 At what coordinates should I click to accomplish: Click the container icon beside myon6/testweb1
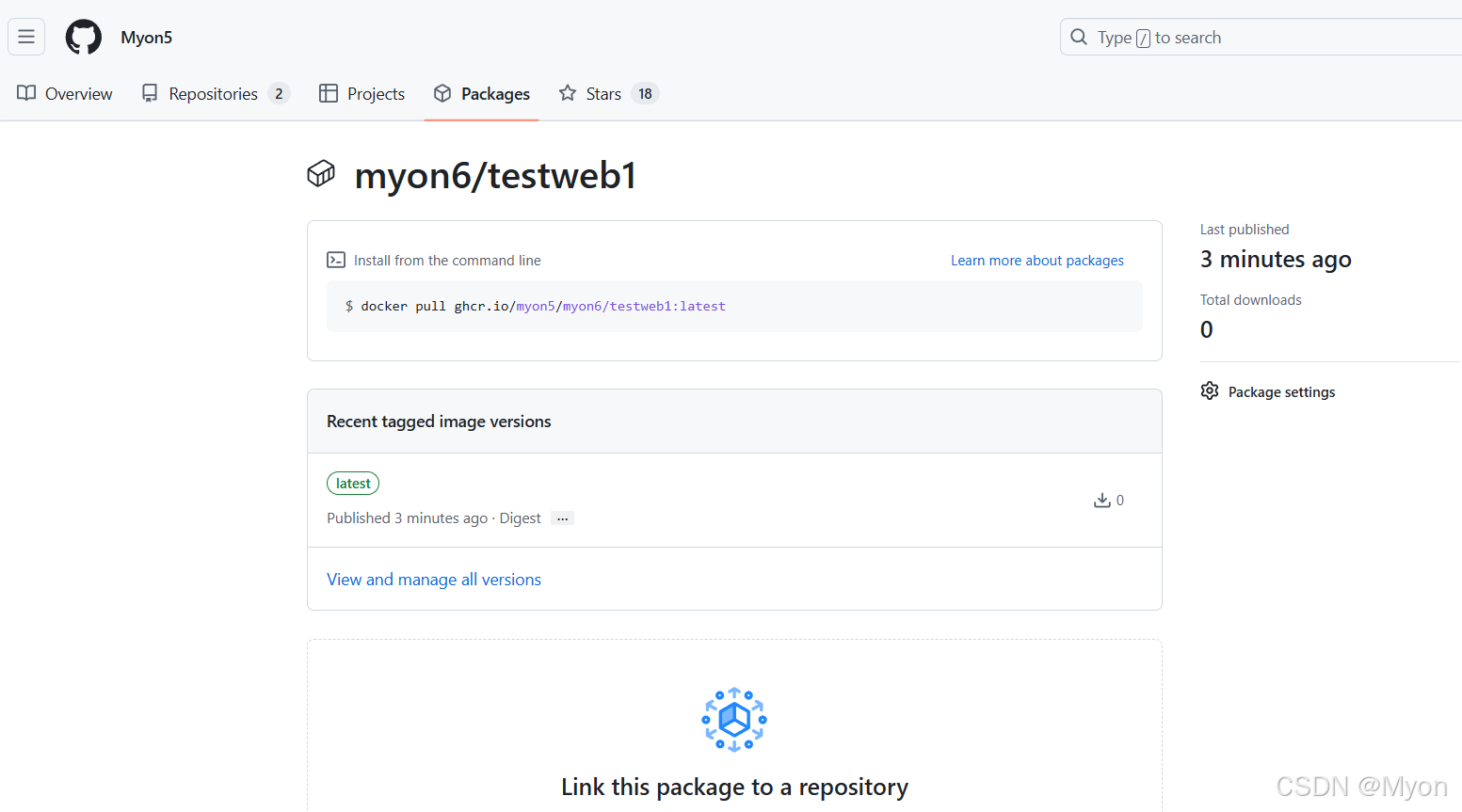tap(321, 174)
